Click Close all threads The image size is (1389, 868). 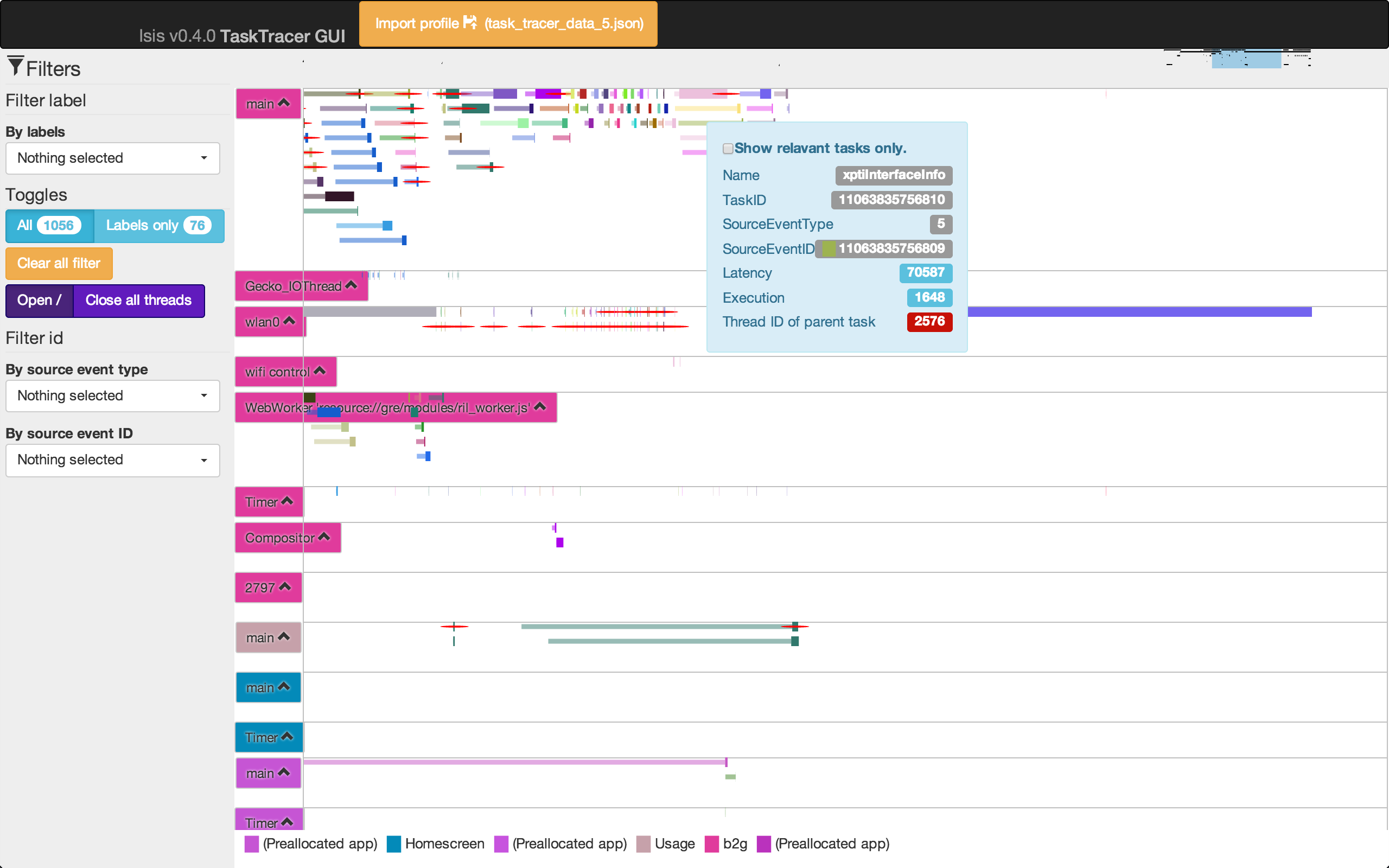click(x=139, y=300)
